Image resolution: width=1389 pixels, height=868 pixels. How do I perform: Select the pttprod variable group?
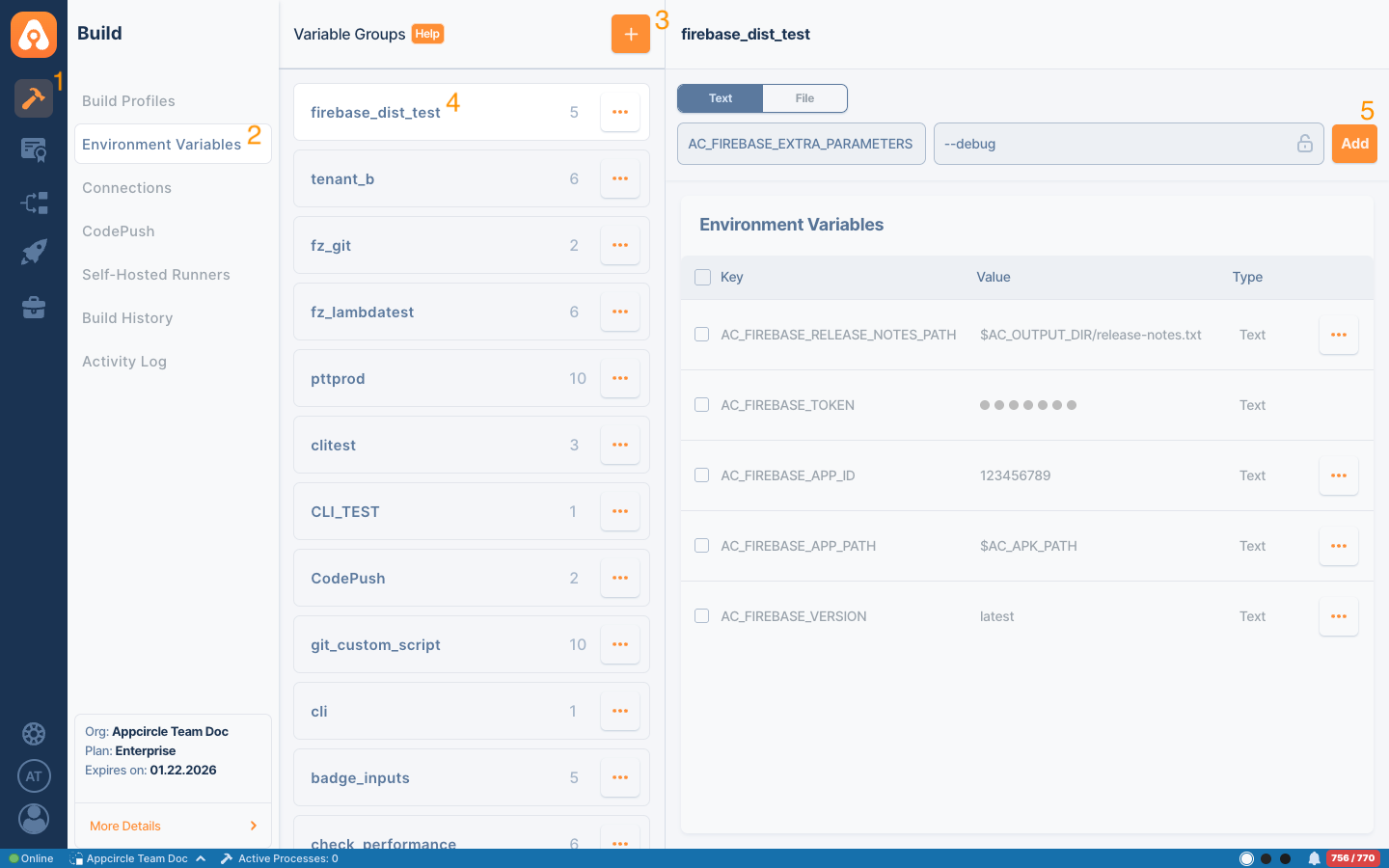pos(434,379)
